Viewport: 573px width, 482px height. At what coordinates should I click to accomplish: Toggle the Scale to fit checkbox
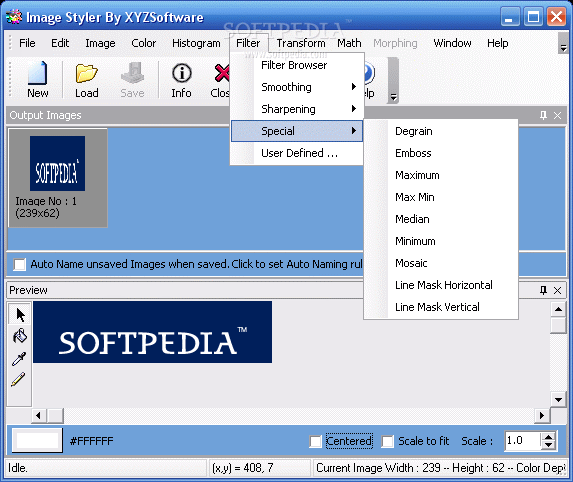pyautogui.click(x=388, y=441)
